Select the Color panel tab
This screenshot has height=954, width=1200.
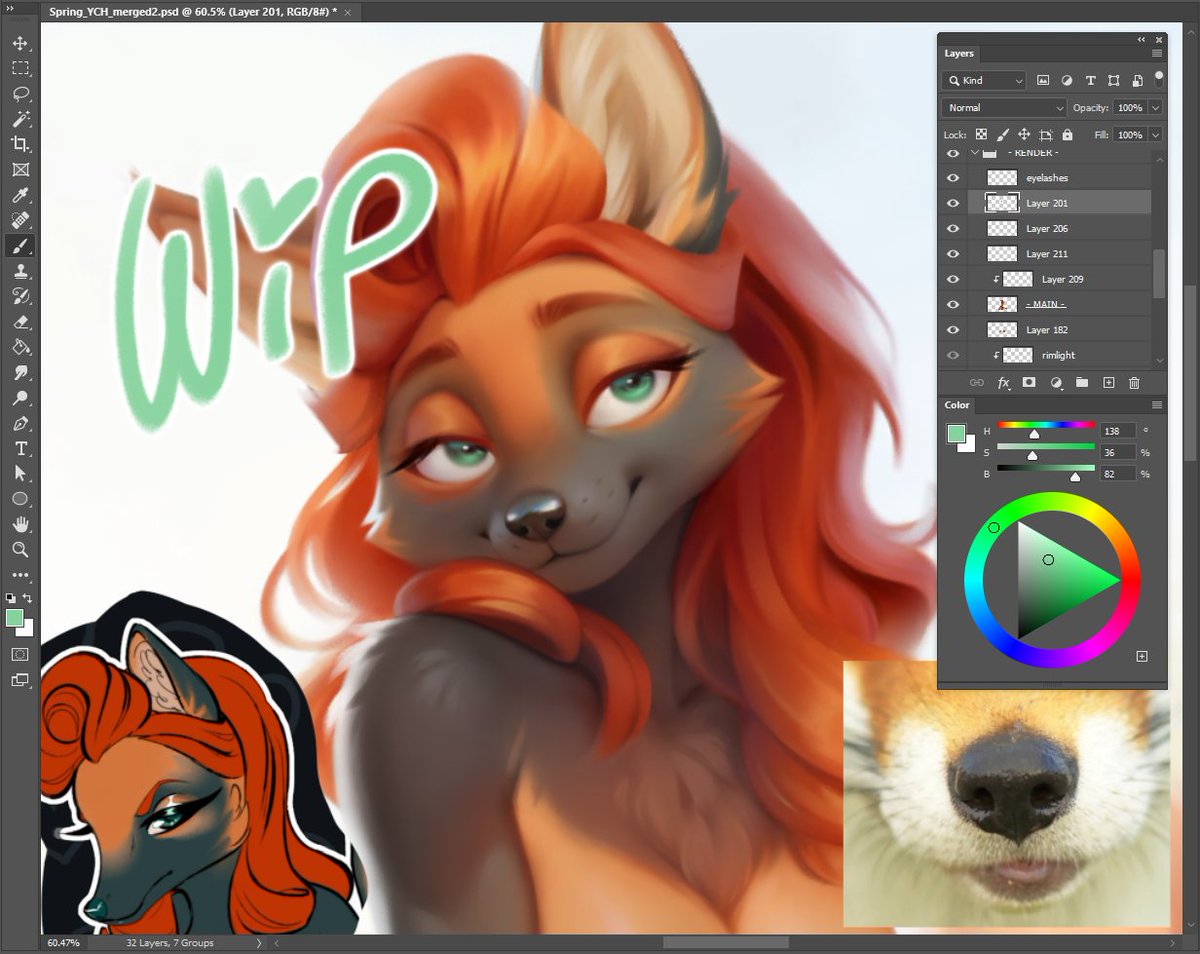(957, 405)
